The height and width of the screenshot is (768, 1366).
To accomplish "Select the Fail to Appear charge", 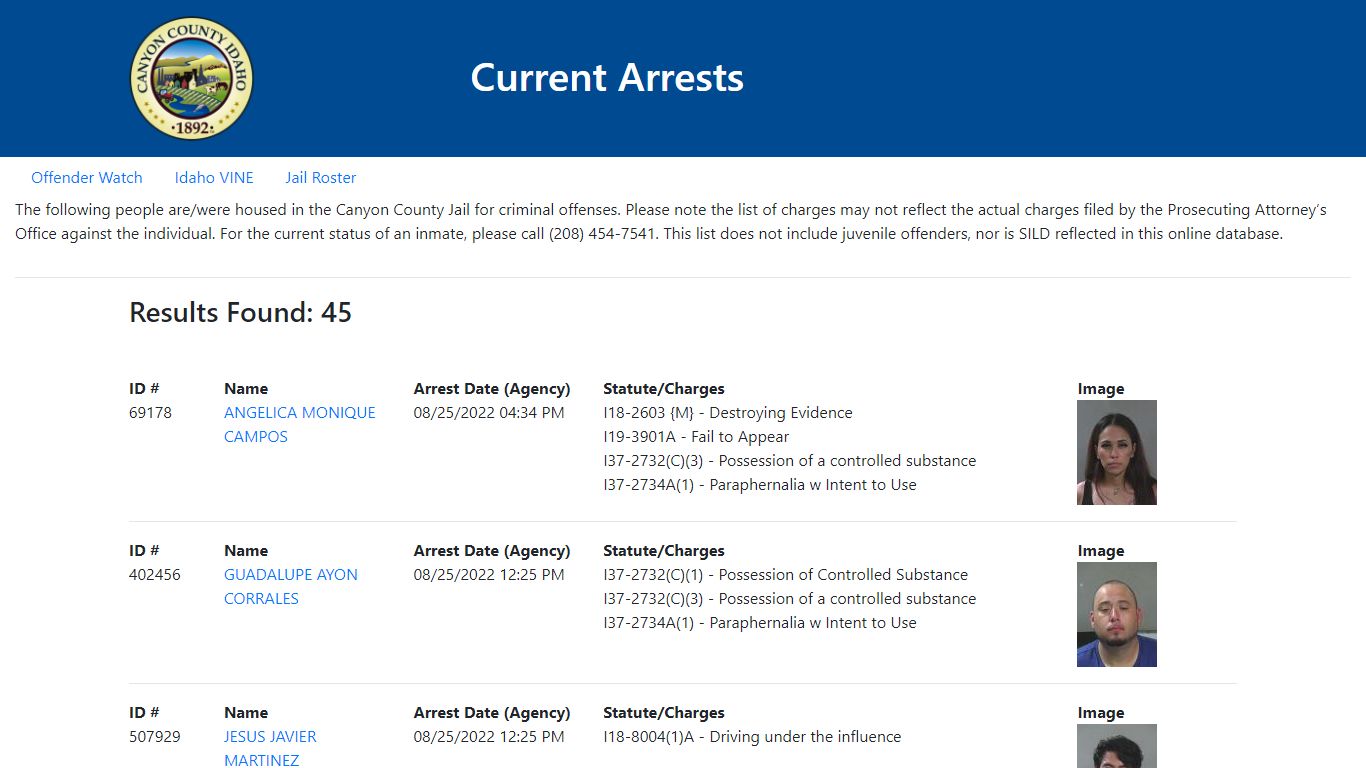I will pos(696,437).
